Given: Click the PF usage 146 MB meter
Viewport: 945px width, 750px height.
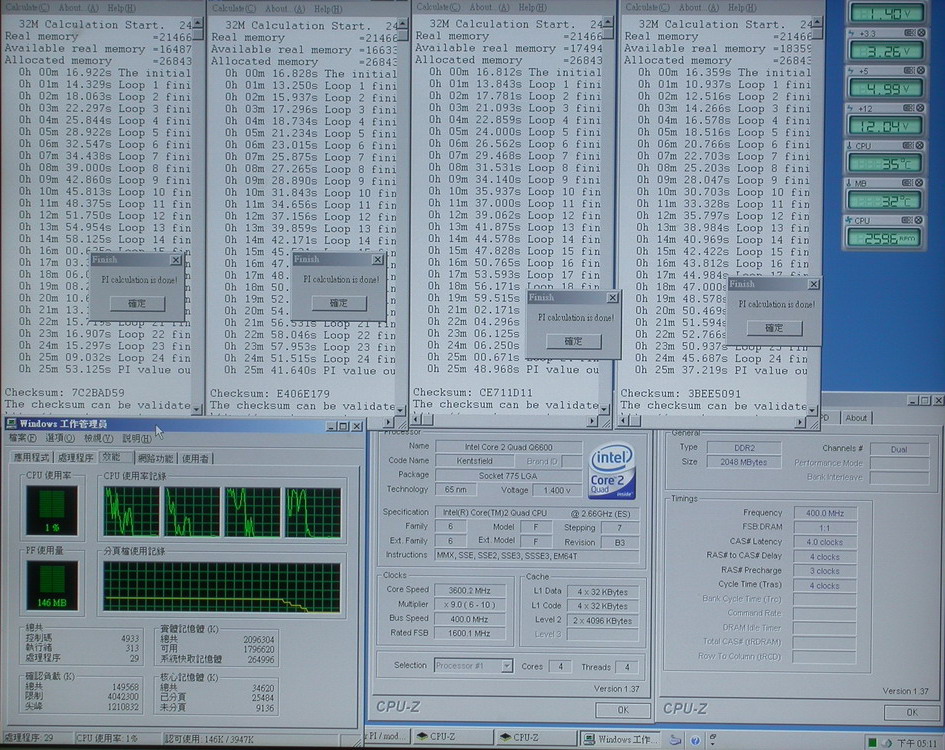Looking at the screenshot, I should (52, 585).
